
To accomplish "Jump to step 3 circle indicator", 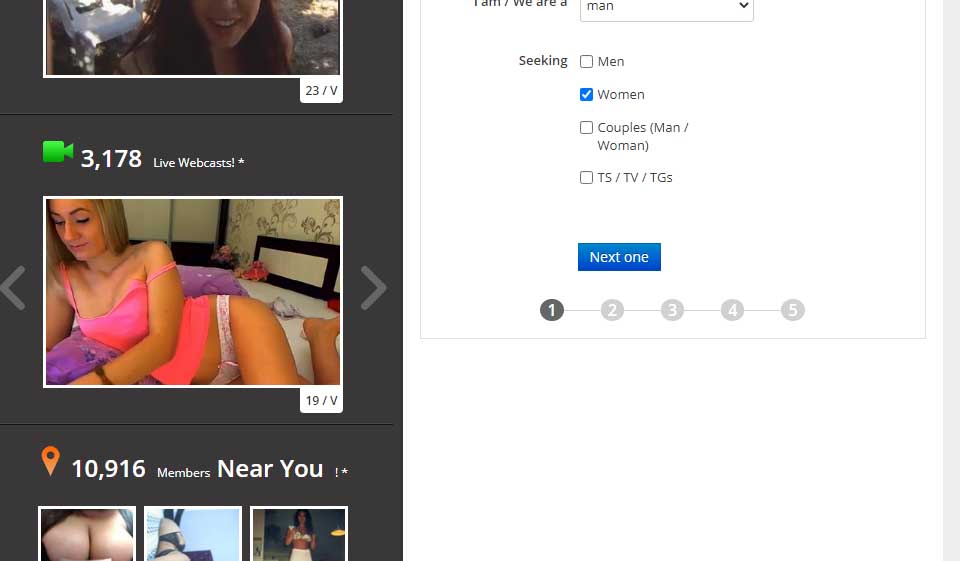I will click(672, 310).
